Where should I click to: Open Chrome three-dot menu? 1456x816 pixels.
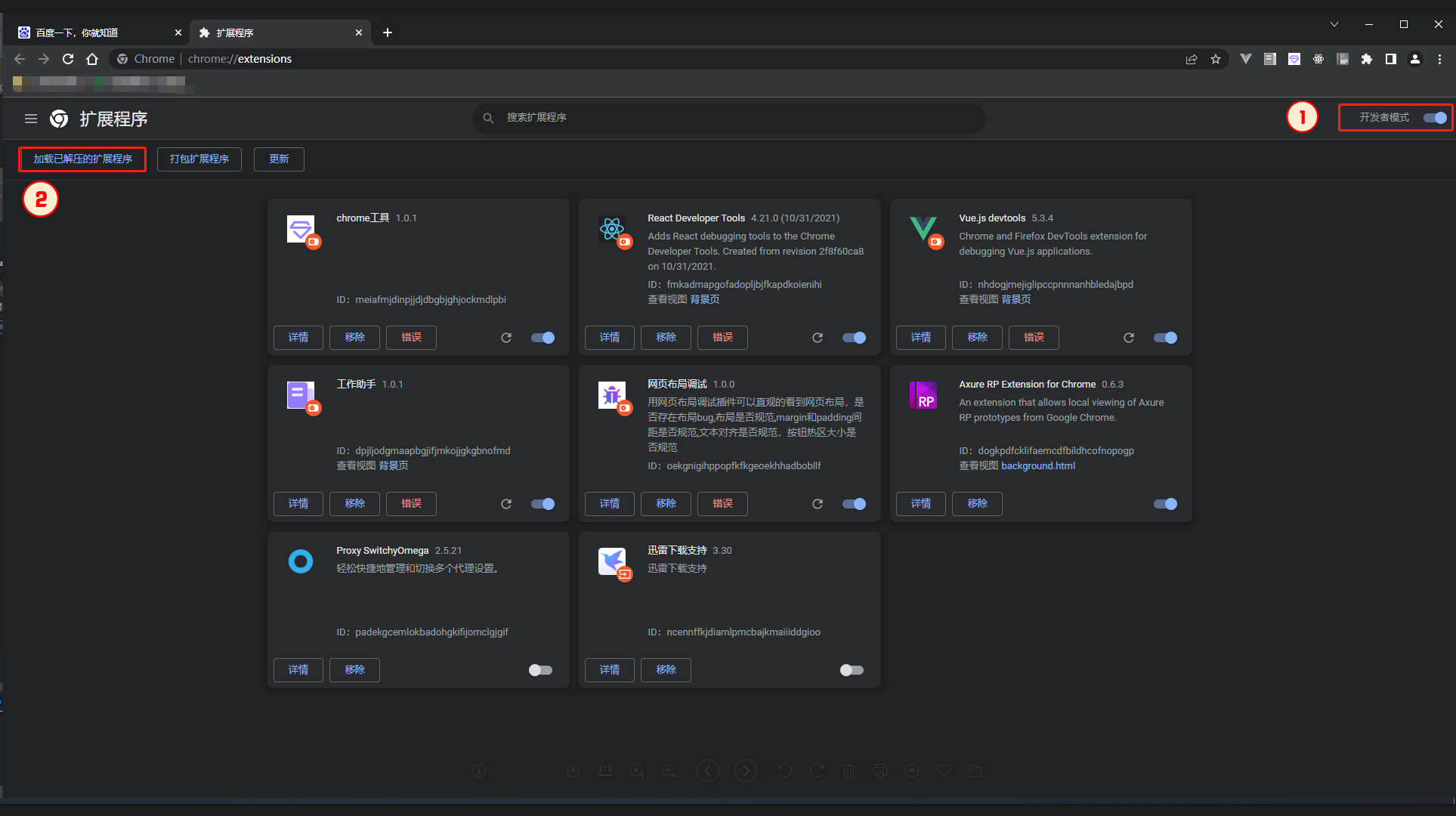pos(1439,59)
